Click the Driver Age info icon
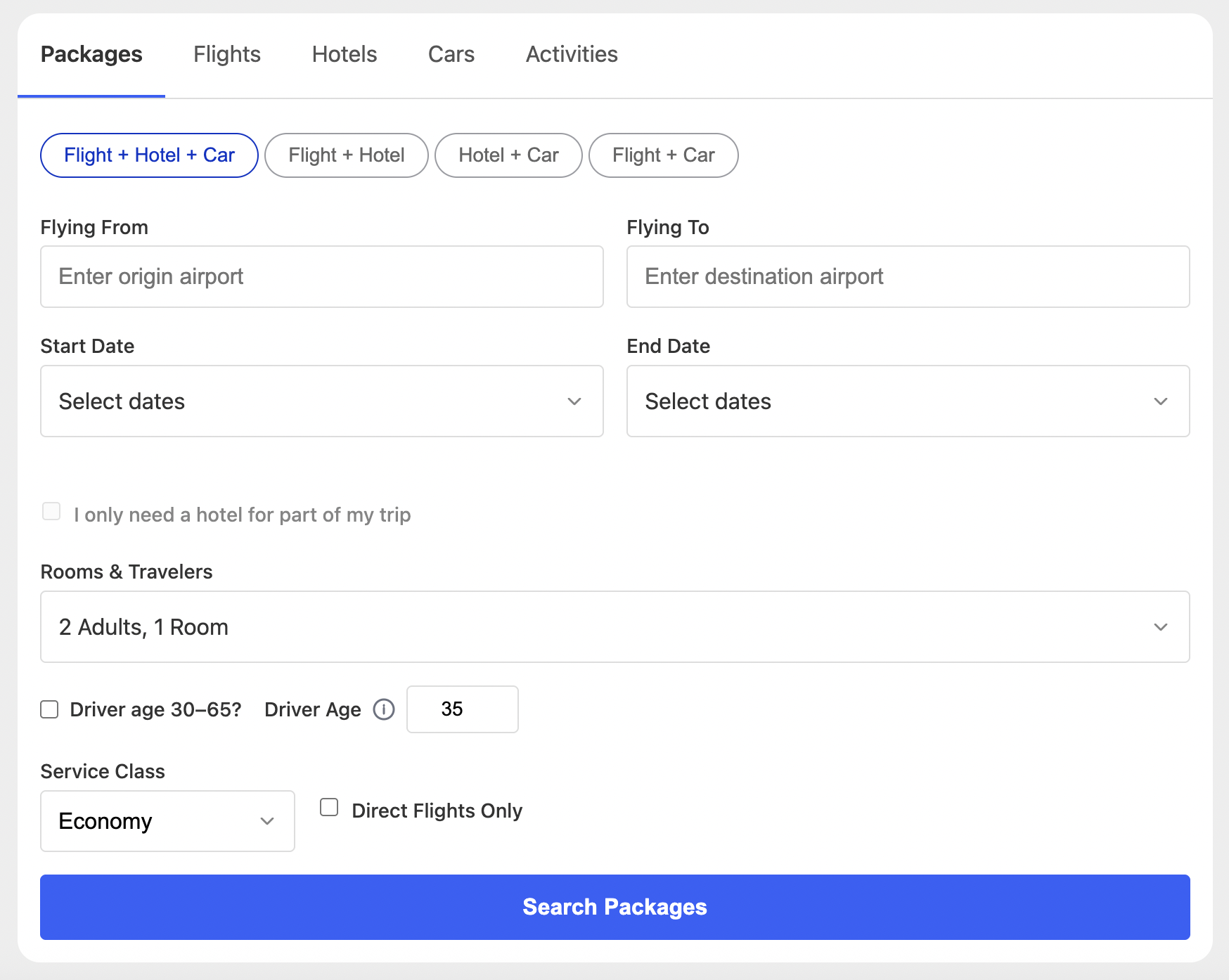1229x980 pixels. [384, 709]
